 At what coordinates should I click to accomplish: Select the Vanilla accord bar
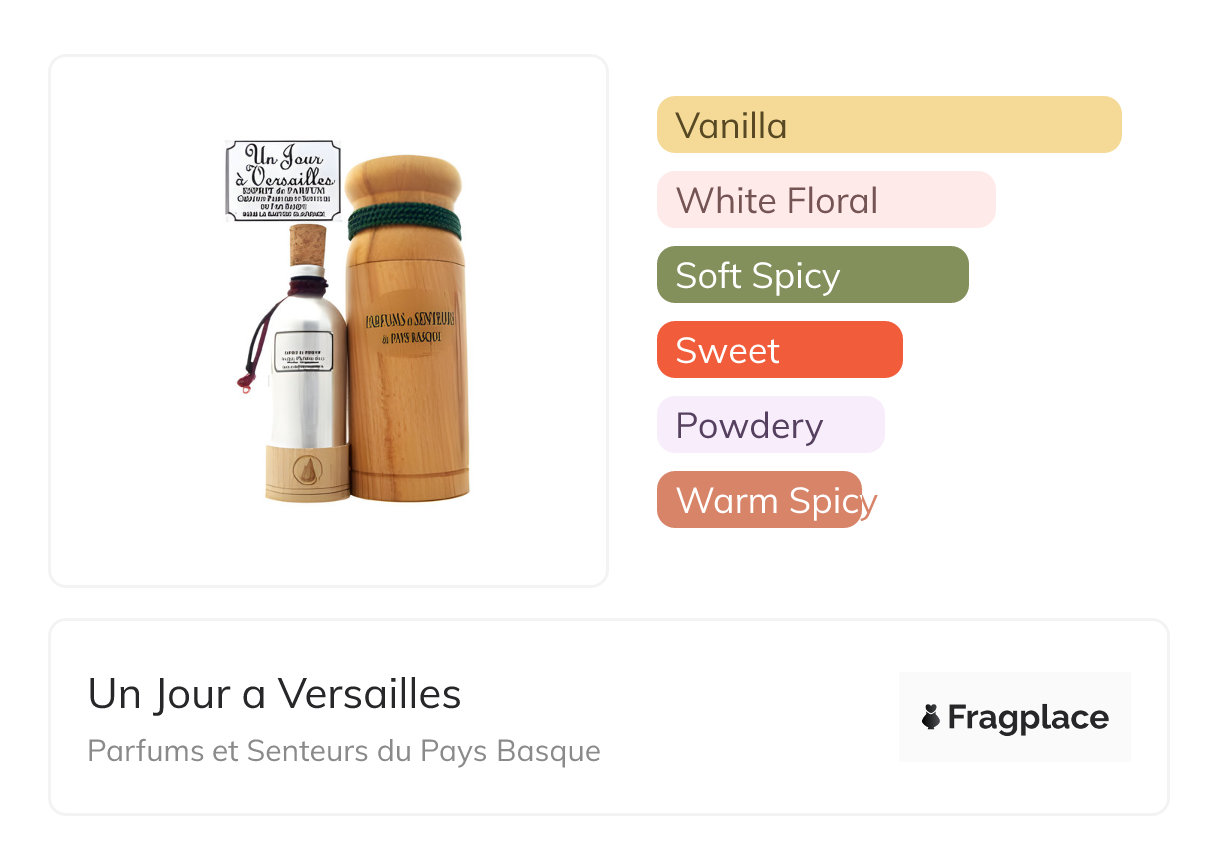[888, 125]
